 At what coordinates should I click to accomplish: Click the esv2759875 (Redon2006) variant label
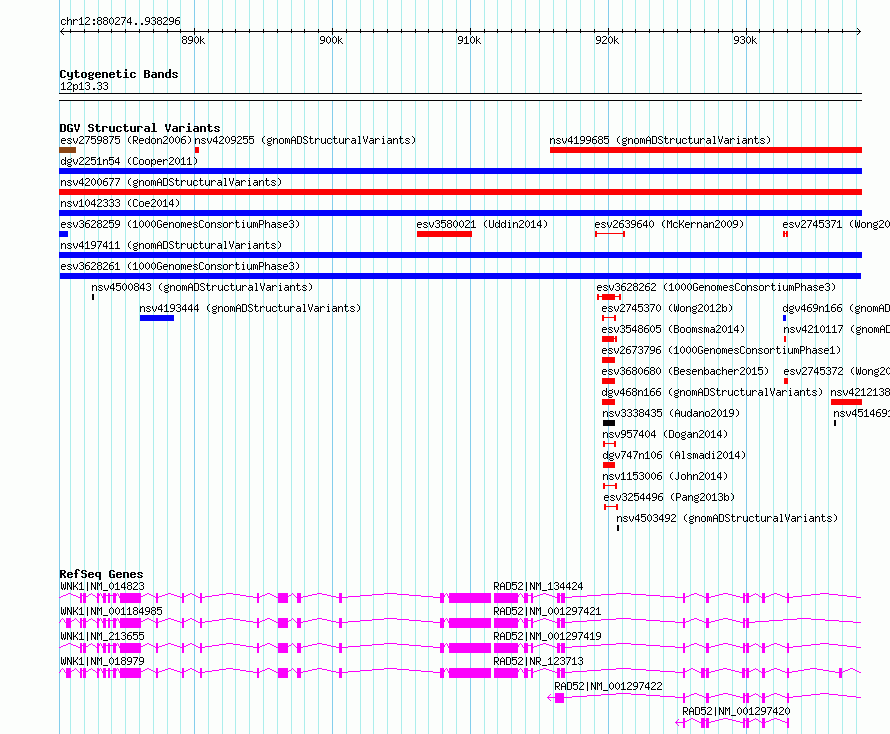[126, 140]
